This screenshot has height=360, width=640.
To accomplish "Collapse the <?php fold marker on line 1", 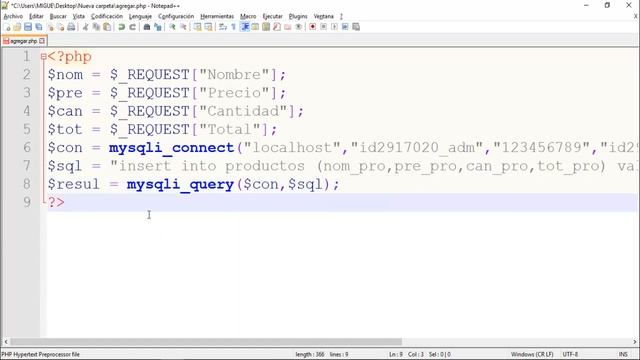I will pyautogui.click(x=43, y=57).
